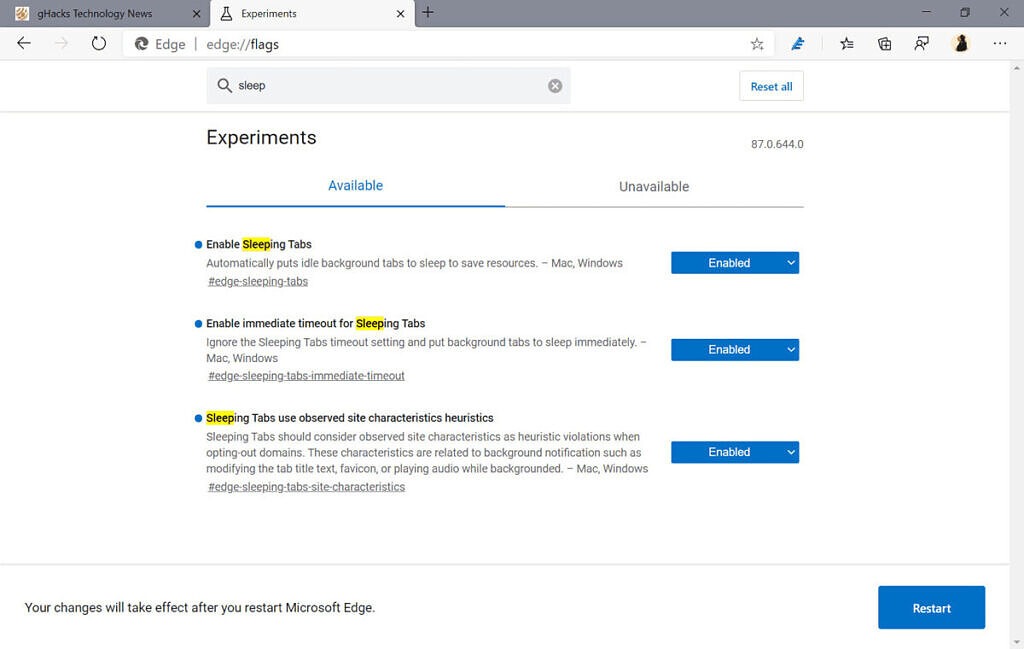Open the immediate timeout Enabled dropdown
The width and height of the screenshot is (1024, 649).
pos(734,349)
